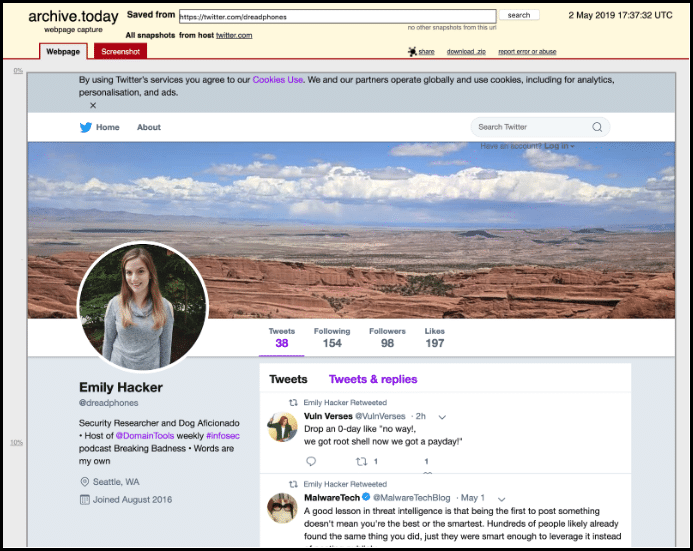The image size is (693, 551).
Task: Click the retweeted icon above MalwareTech tweet
Action: coord(293,484)
